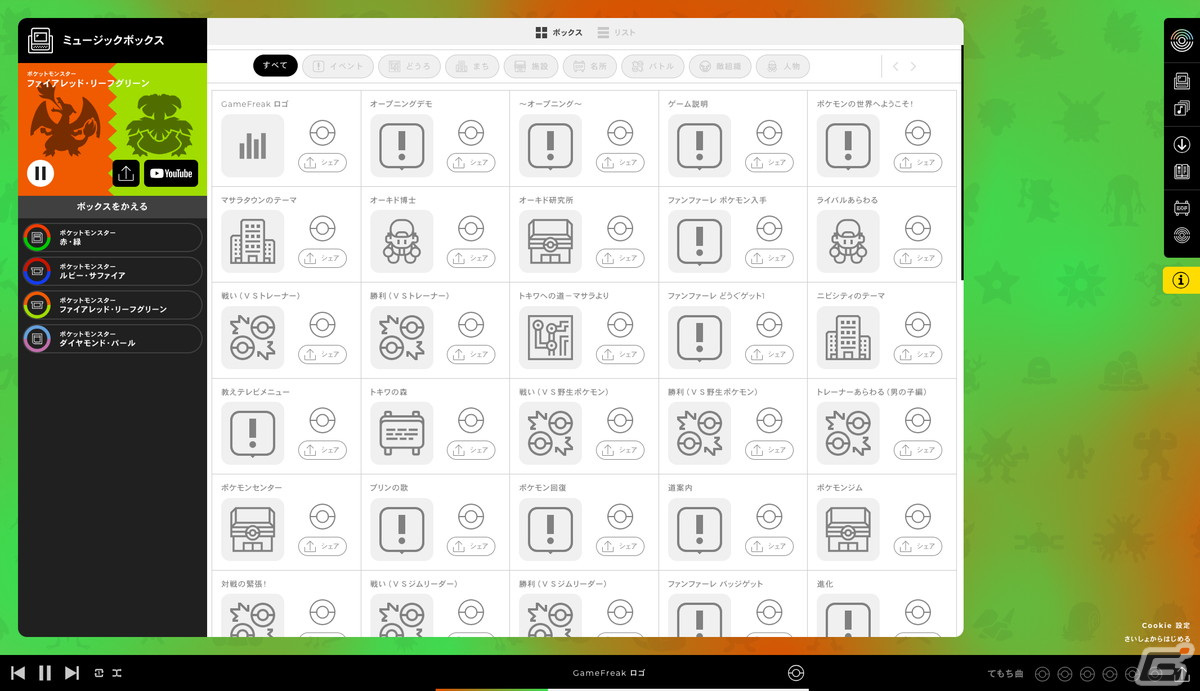The width and height of the screenshot is (1200, 691).
Task: Switch to the ボックス view tab
Action: [x=559, y=33]
